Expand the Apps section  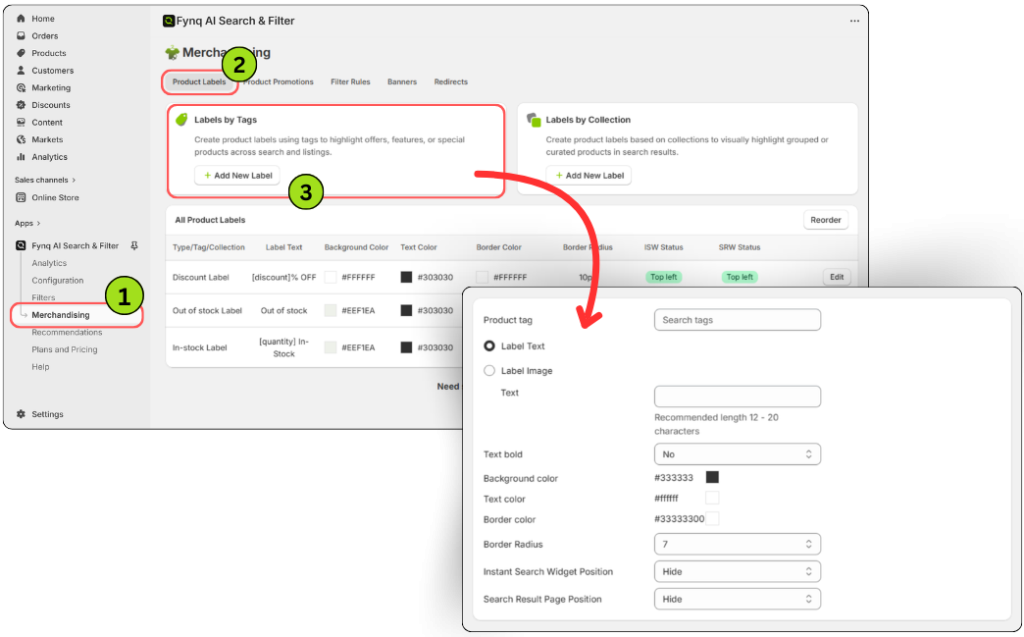(27, 223)
